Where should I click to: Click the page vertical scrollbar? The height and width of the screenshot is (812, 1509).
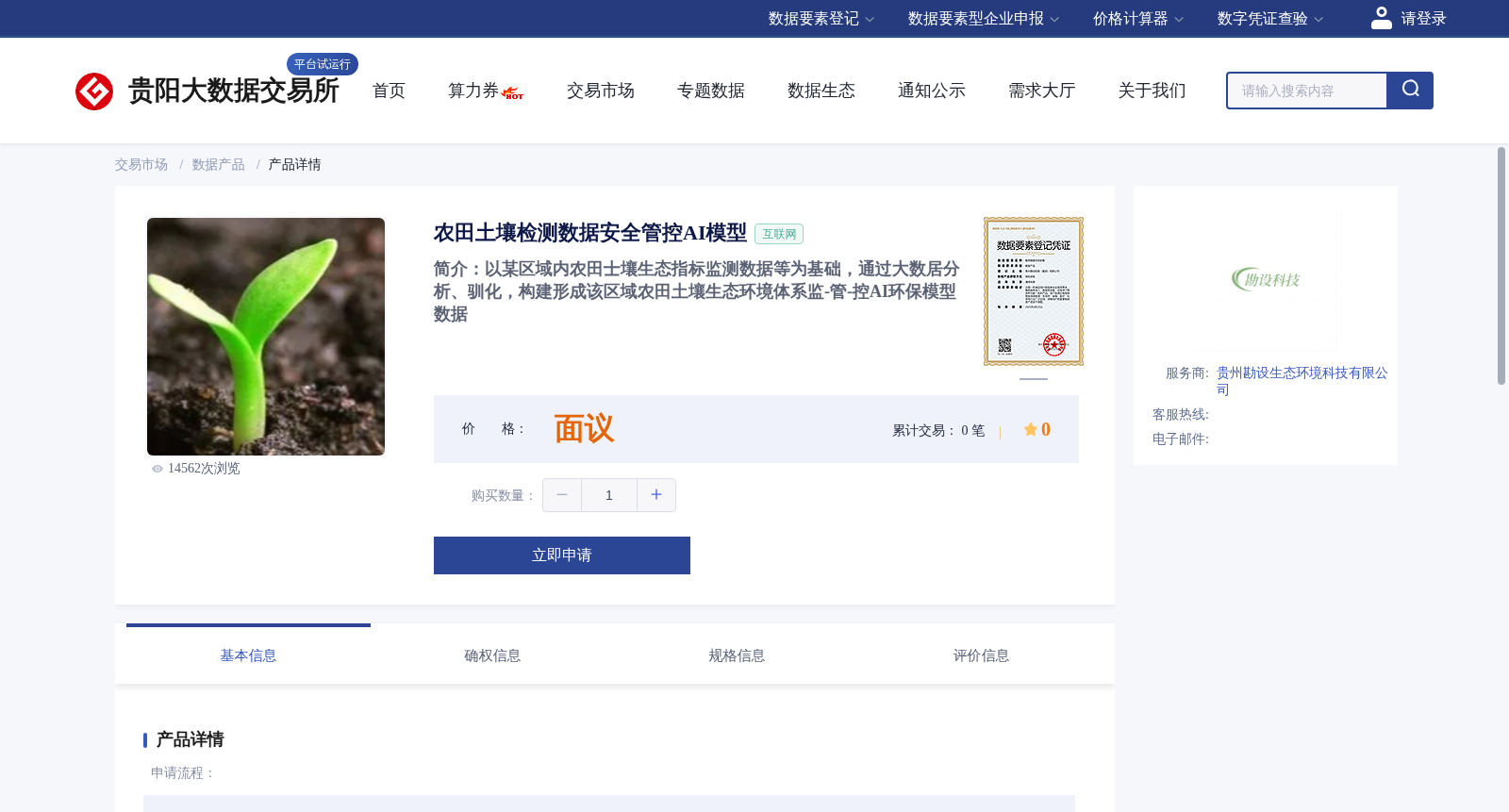1501,266
